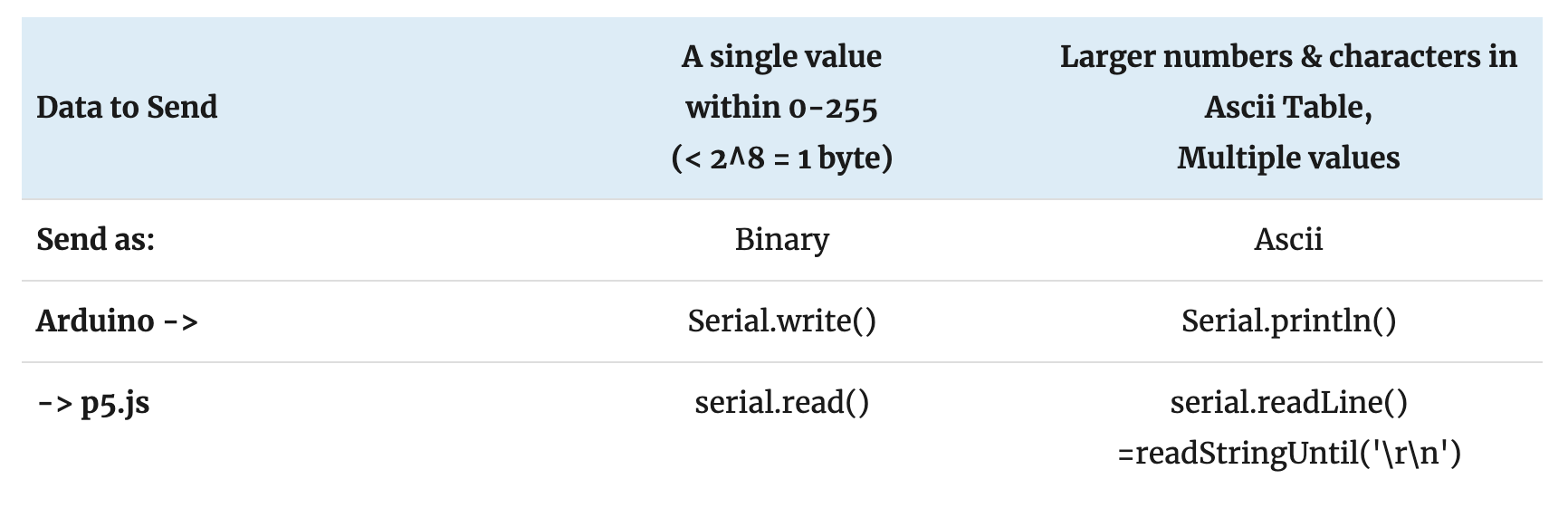
Task: Click the serial.readLine() text
Action: tap(1288, 402)
